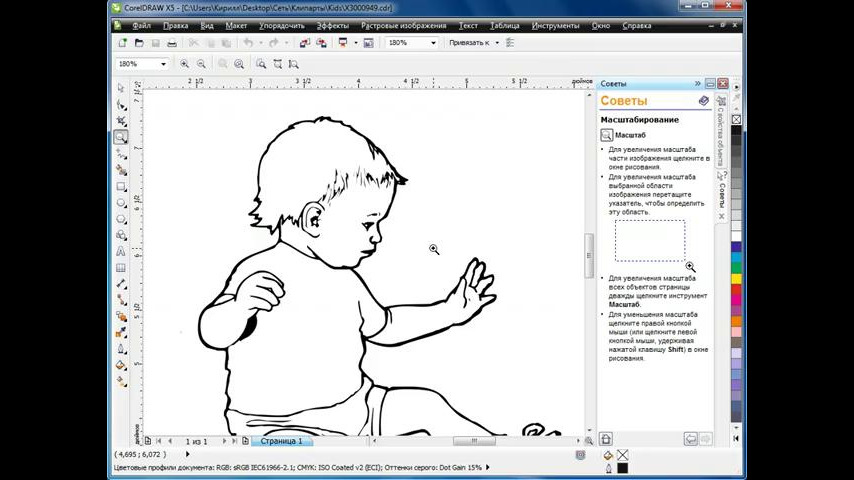The height and width of the screenshot is (480, 854).
Task: Expand the 'Привязать к' snap dropdown
Action: tap(497, 43)
